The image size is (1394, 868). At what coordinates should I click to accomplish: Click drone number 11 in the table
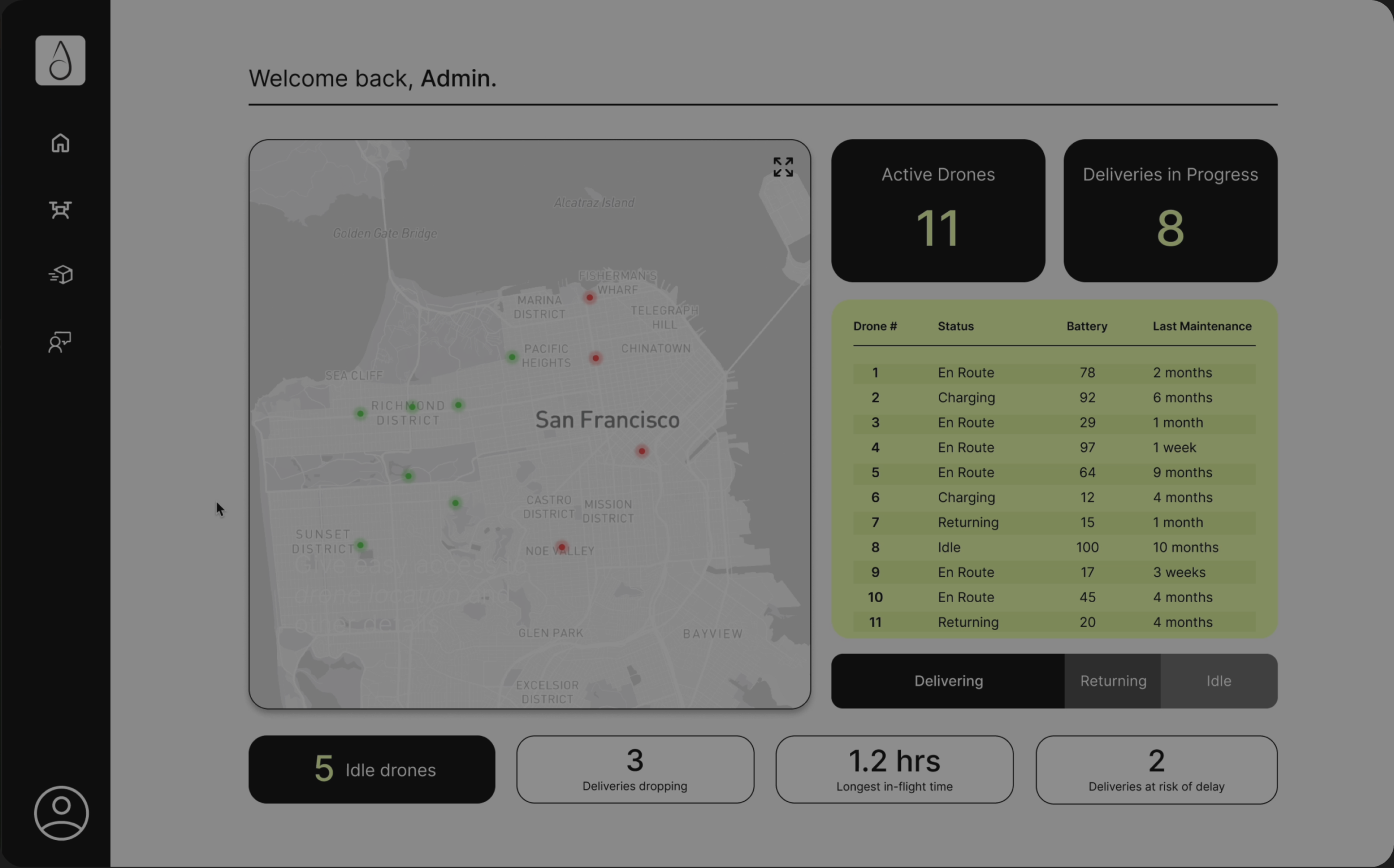(x=875, y=622)
